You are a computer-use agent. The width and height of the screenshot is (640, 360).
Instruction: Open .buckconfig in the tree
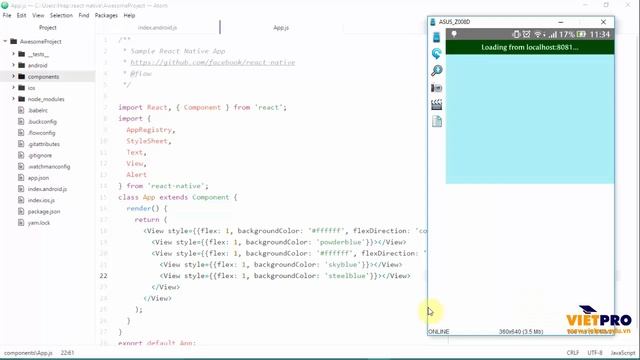pos(42,122)
